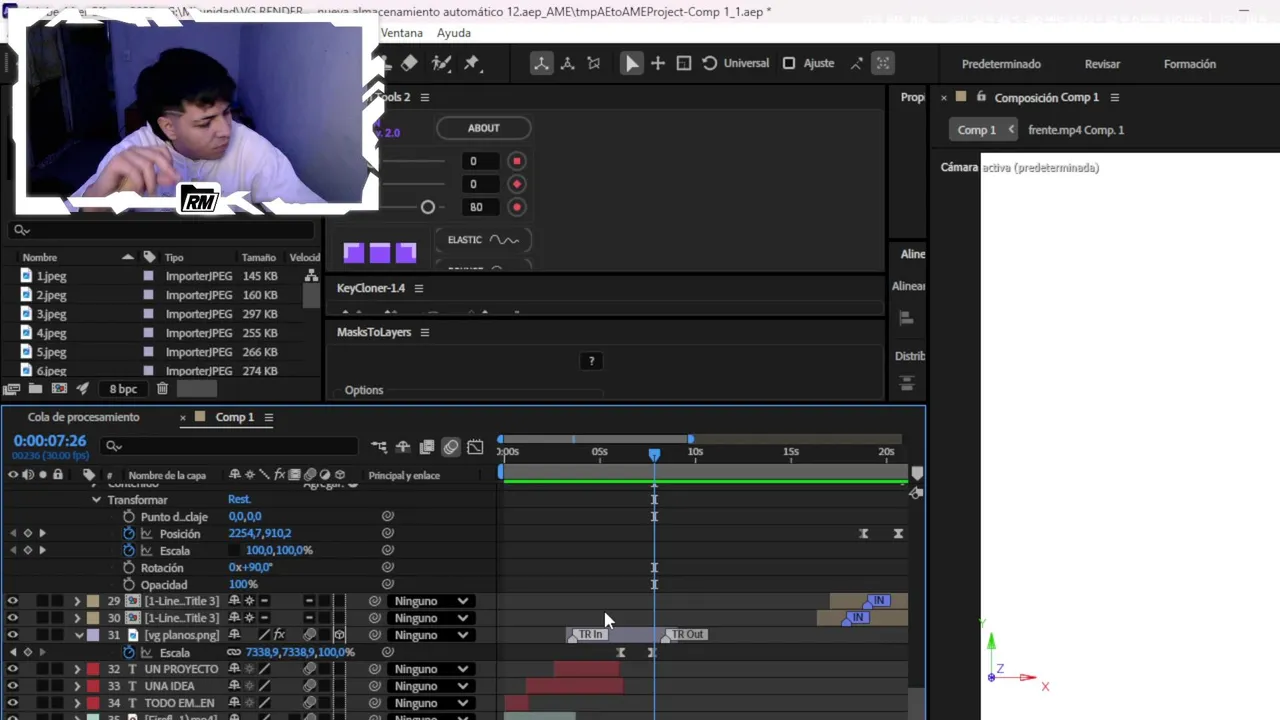Screen dimensions: 1280x720
Task: Sort project items by Nombre column
Action: click(40, 257)
